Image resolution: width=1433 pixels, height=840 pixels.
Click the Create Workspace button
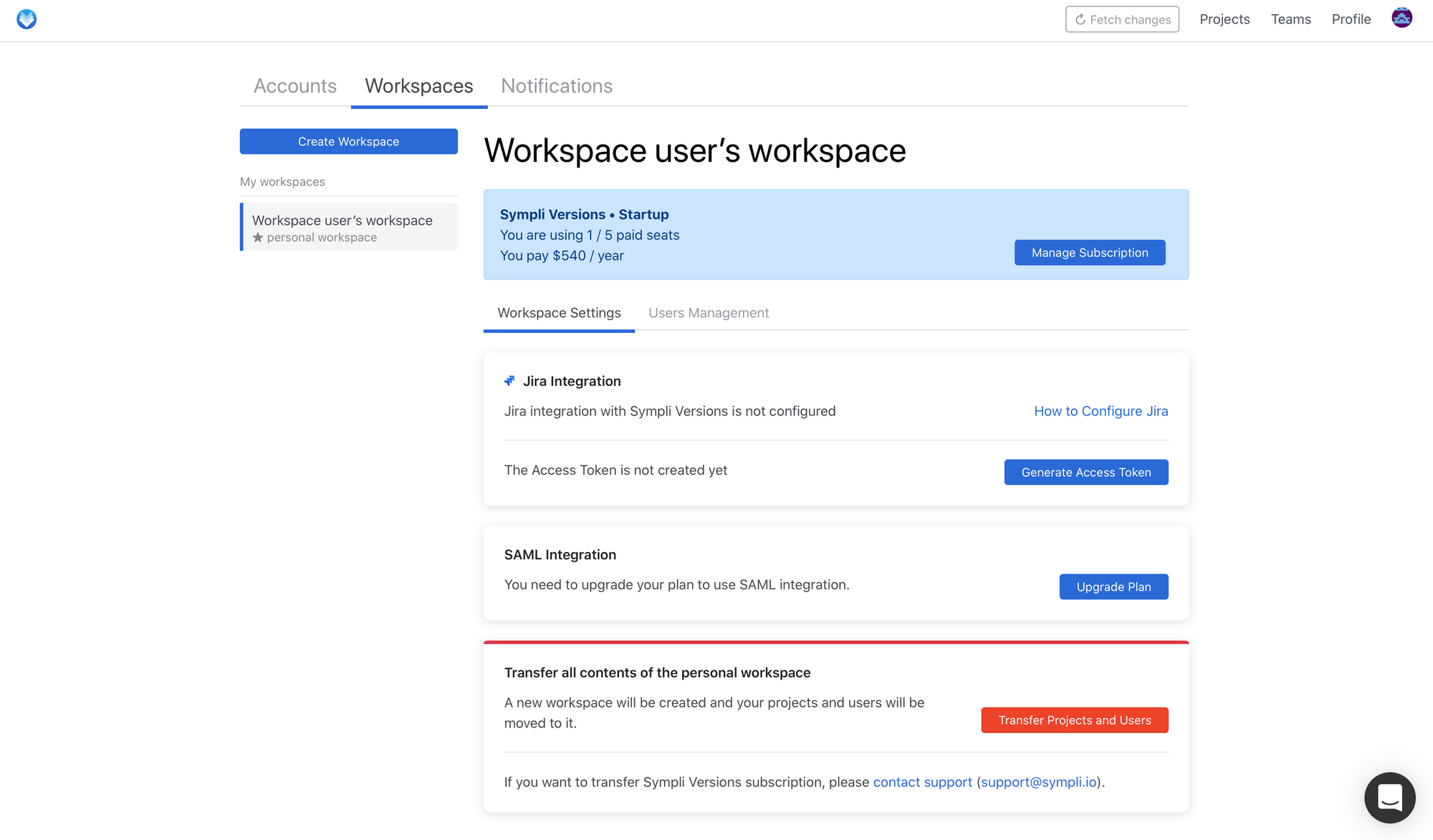pyautogui.click(x=349, y=141)
